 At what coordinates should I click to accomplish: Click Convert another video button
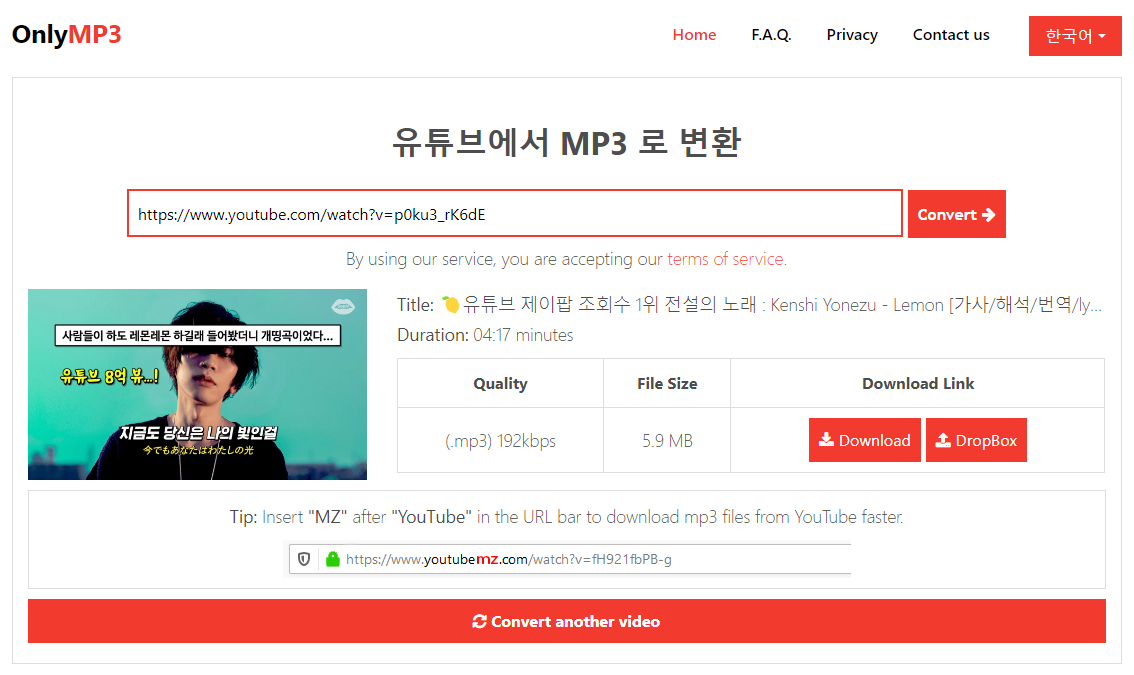[x=567, y=621]
